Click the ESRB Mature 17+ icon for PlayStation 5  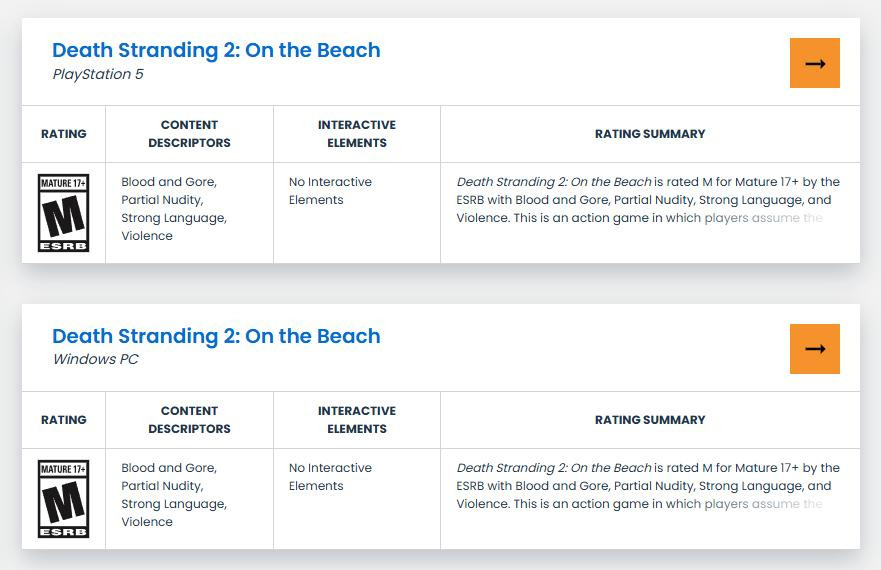coord(63,213)
